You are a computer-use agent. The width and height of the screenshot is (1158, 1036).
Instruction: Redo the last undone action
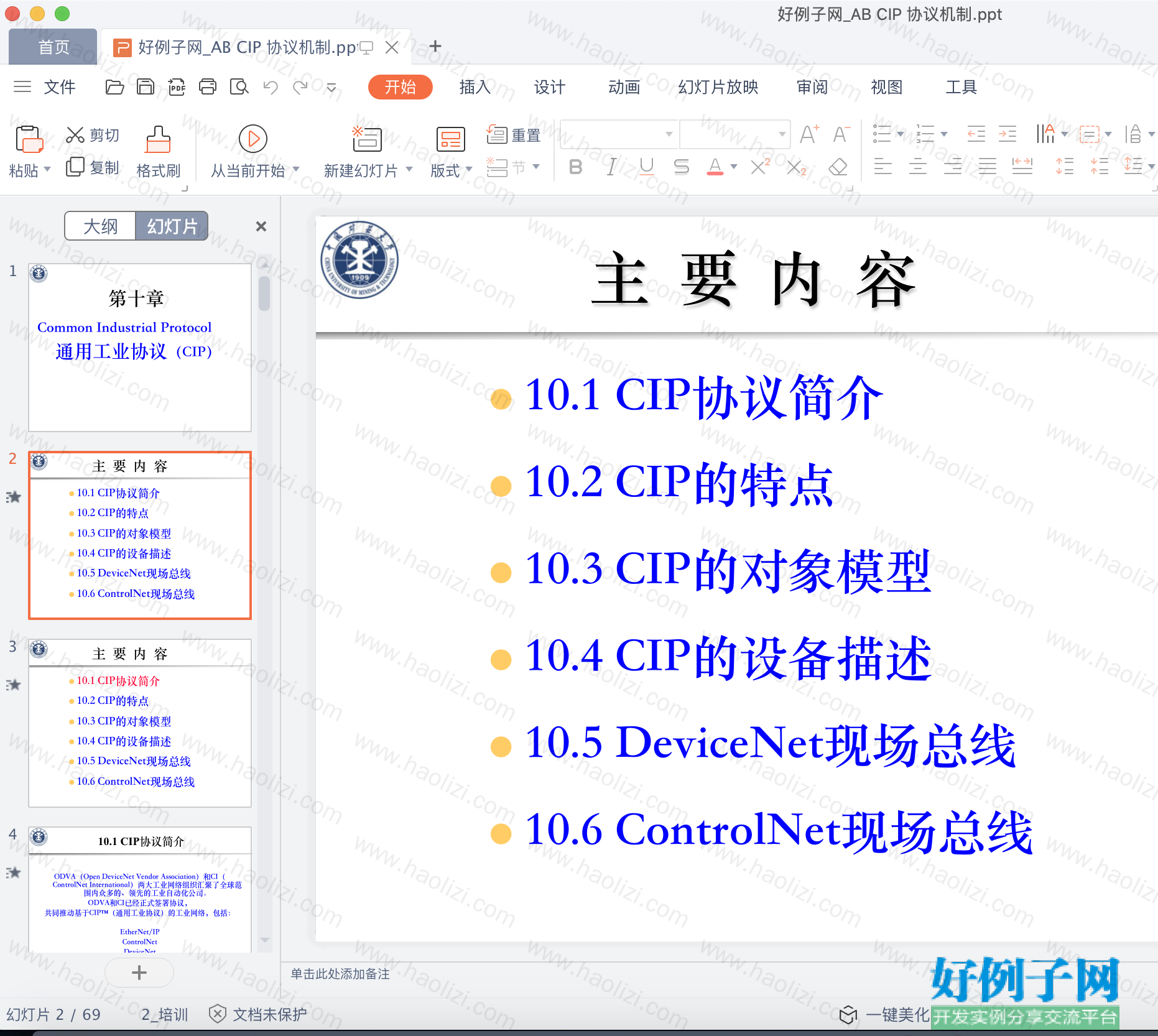[x=301, y=87]
